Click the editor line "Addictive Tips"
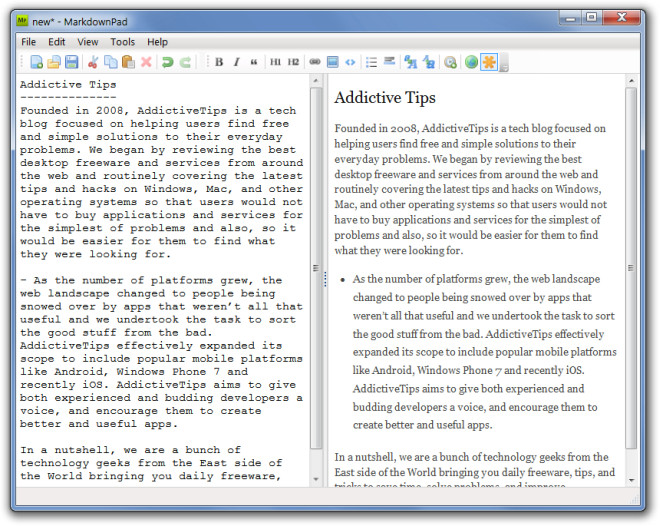This screenshot has height=526, width=660. [68, 85]
